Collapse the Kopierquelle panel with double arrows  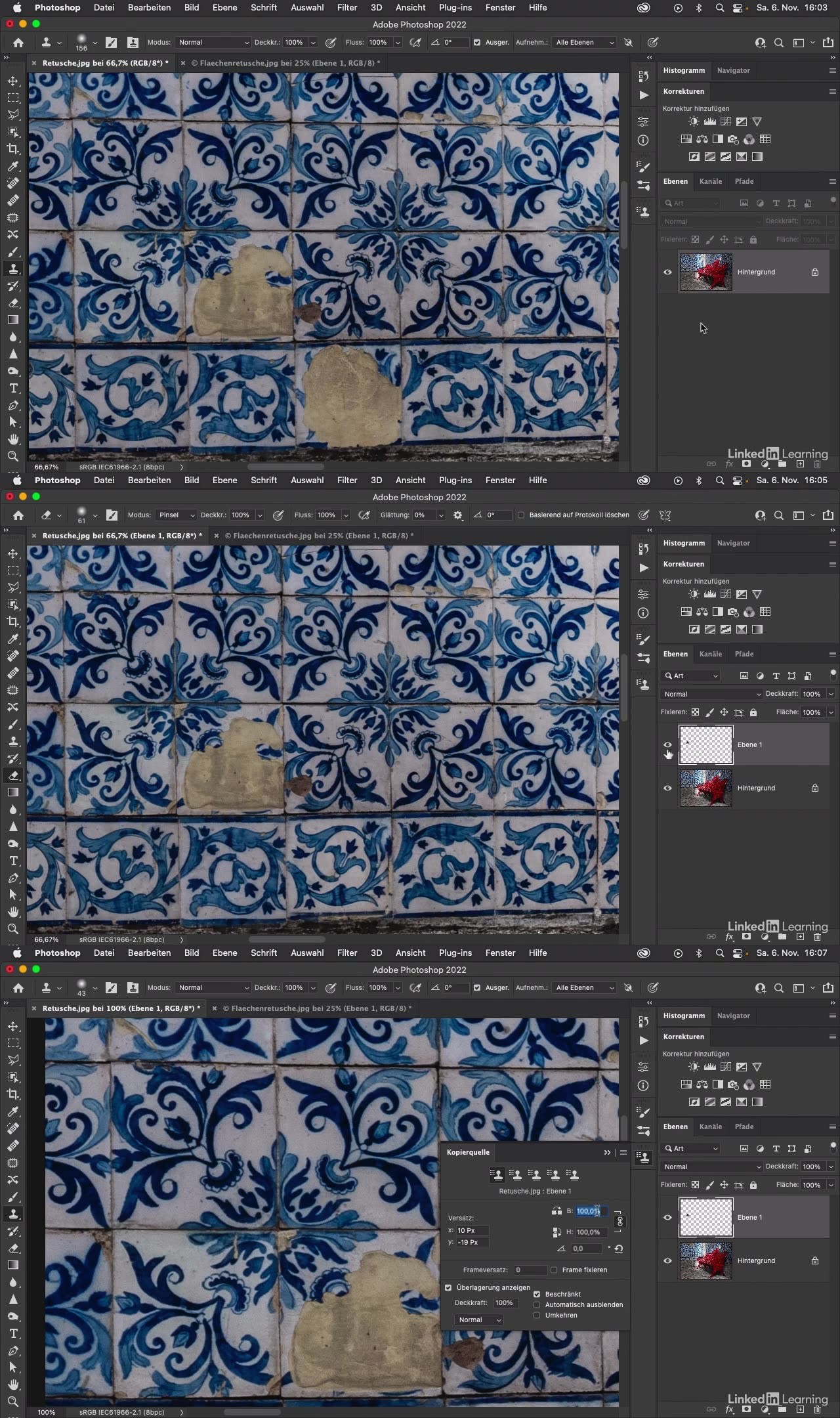coord(607,1152)
